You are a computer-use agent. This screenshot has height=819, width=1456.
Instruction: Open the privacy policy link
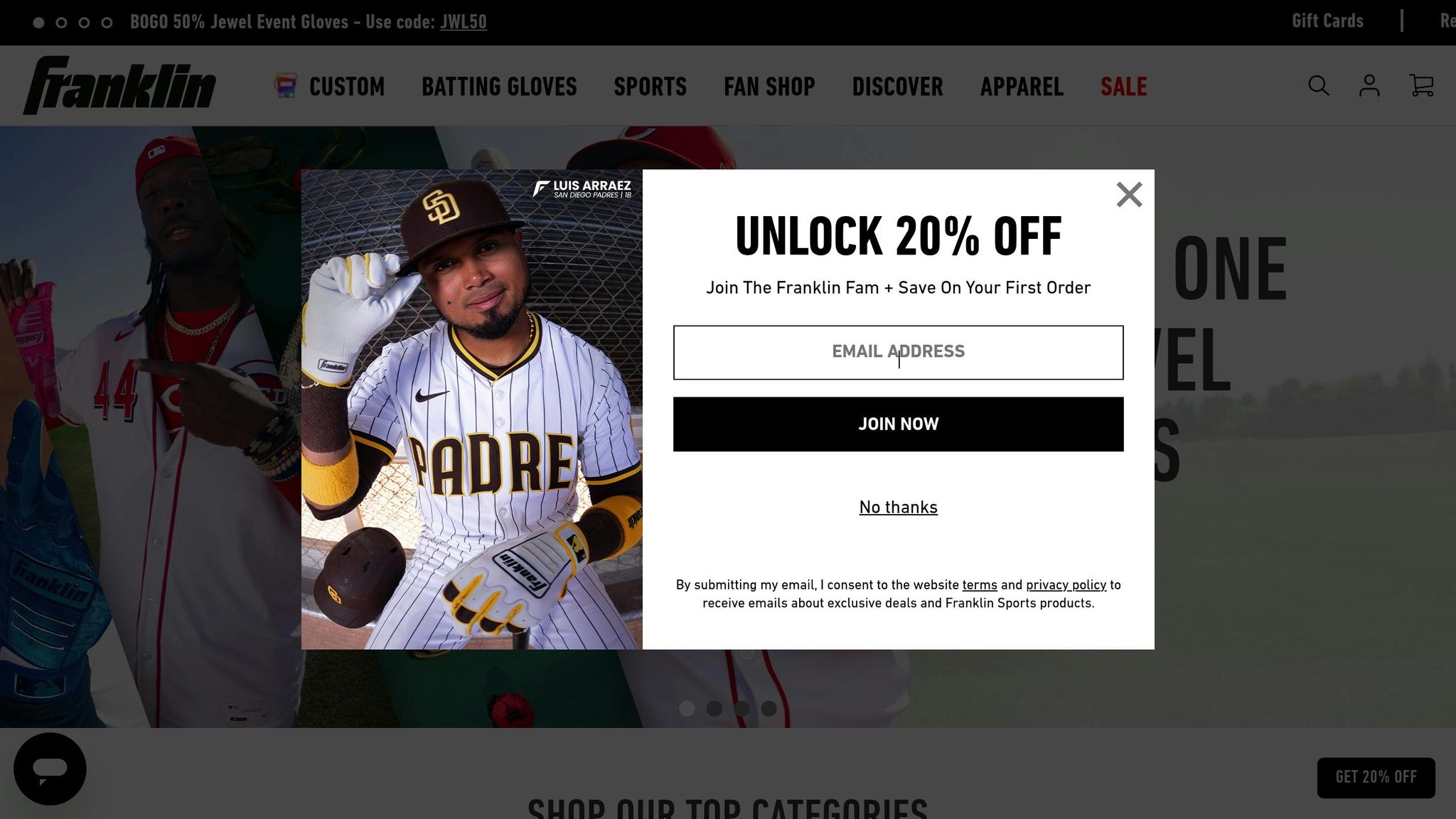point(1066,585)
